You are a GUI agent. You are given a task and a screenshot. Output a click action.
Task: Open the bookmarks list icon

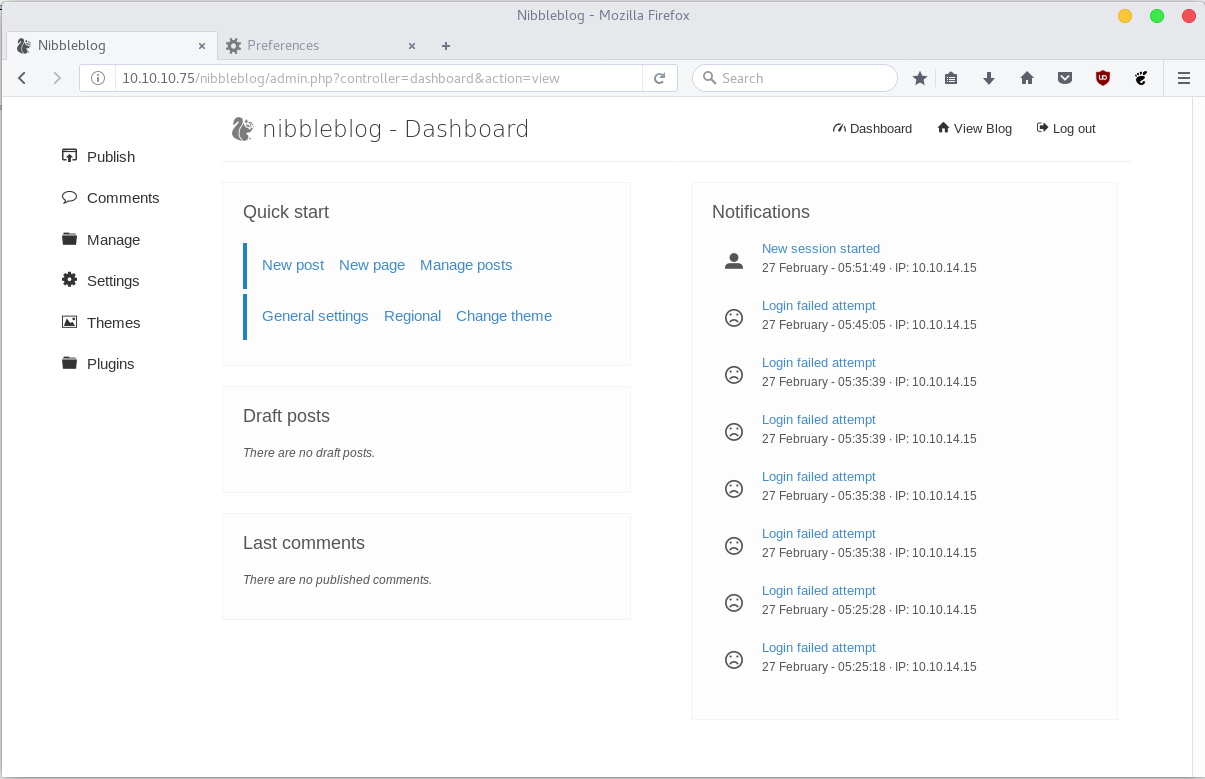coord(951,78)
